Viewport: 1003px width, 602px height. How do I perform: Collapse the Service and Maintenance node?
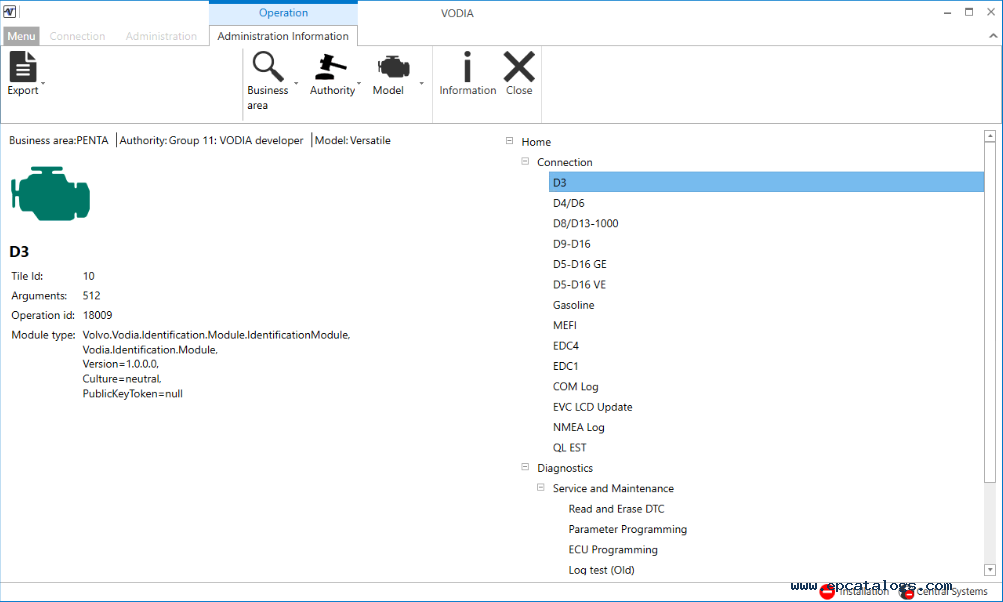[x=541, y=487]
